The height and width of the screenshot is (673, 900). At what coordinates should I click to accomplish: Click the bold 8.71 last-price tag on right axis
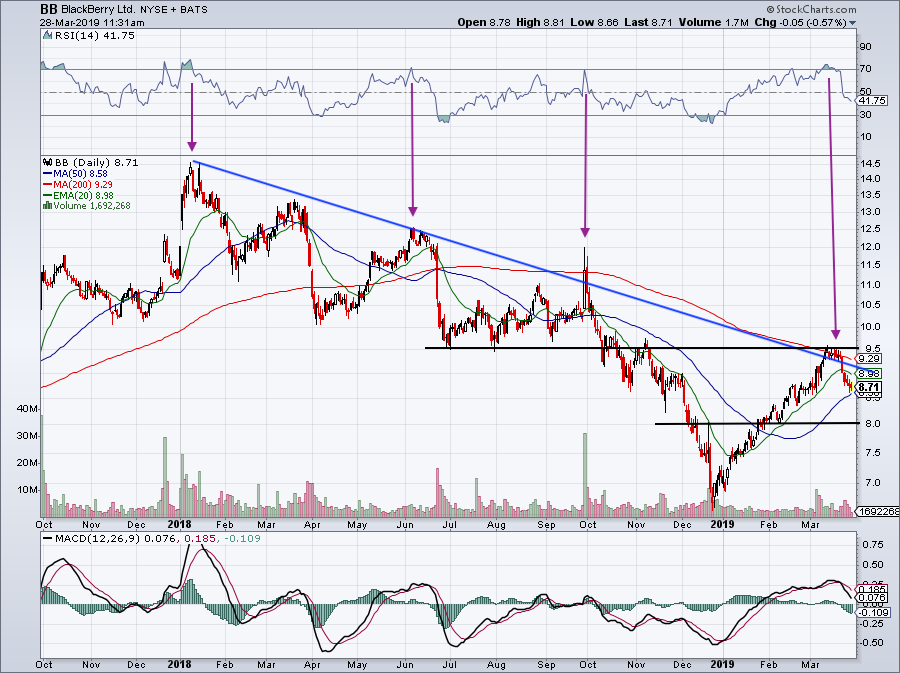tap(870, 387)
